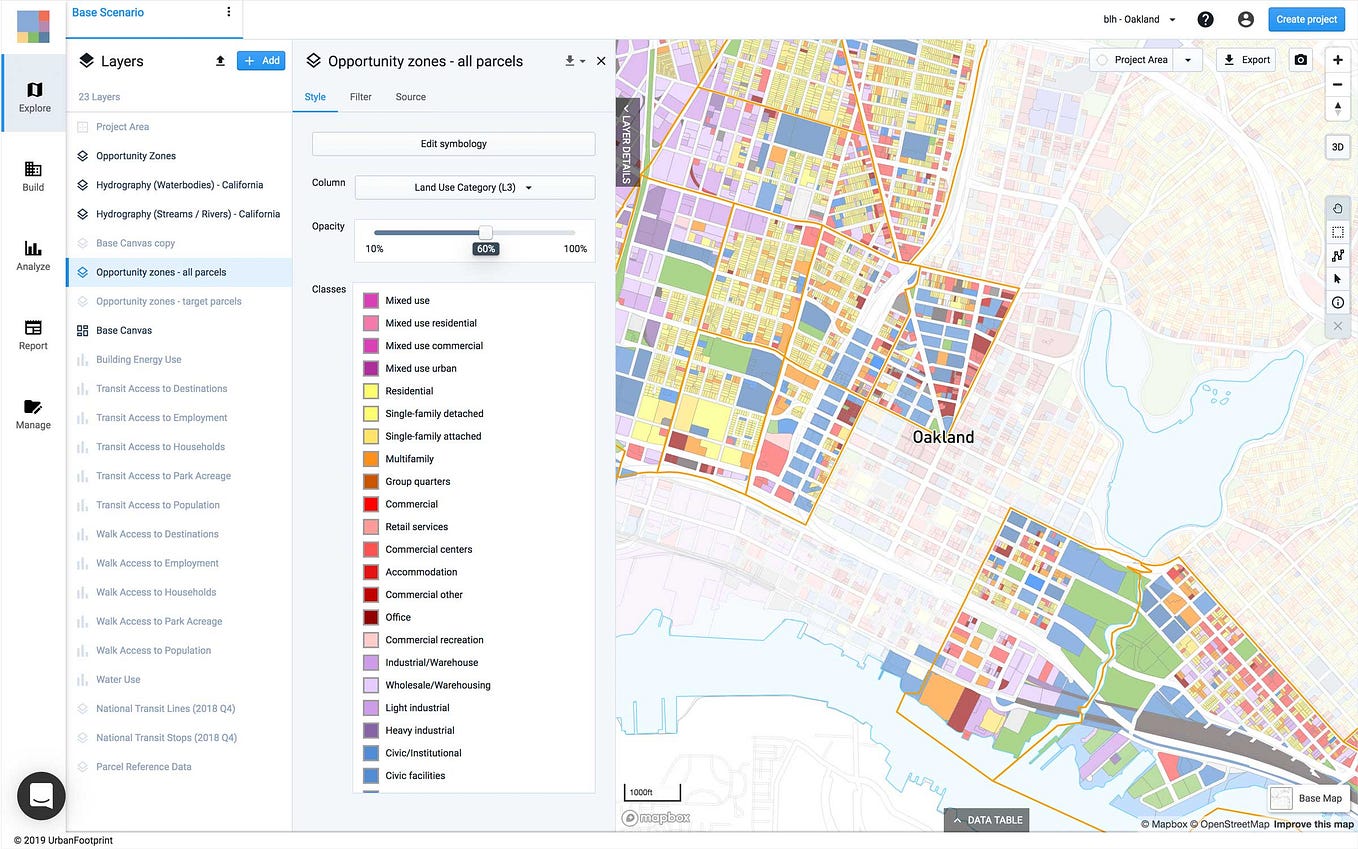Zoom in on the map
Screen dimensions: 1358x849
[1337, 60]
